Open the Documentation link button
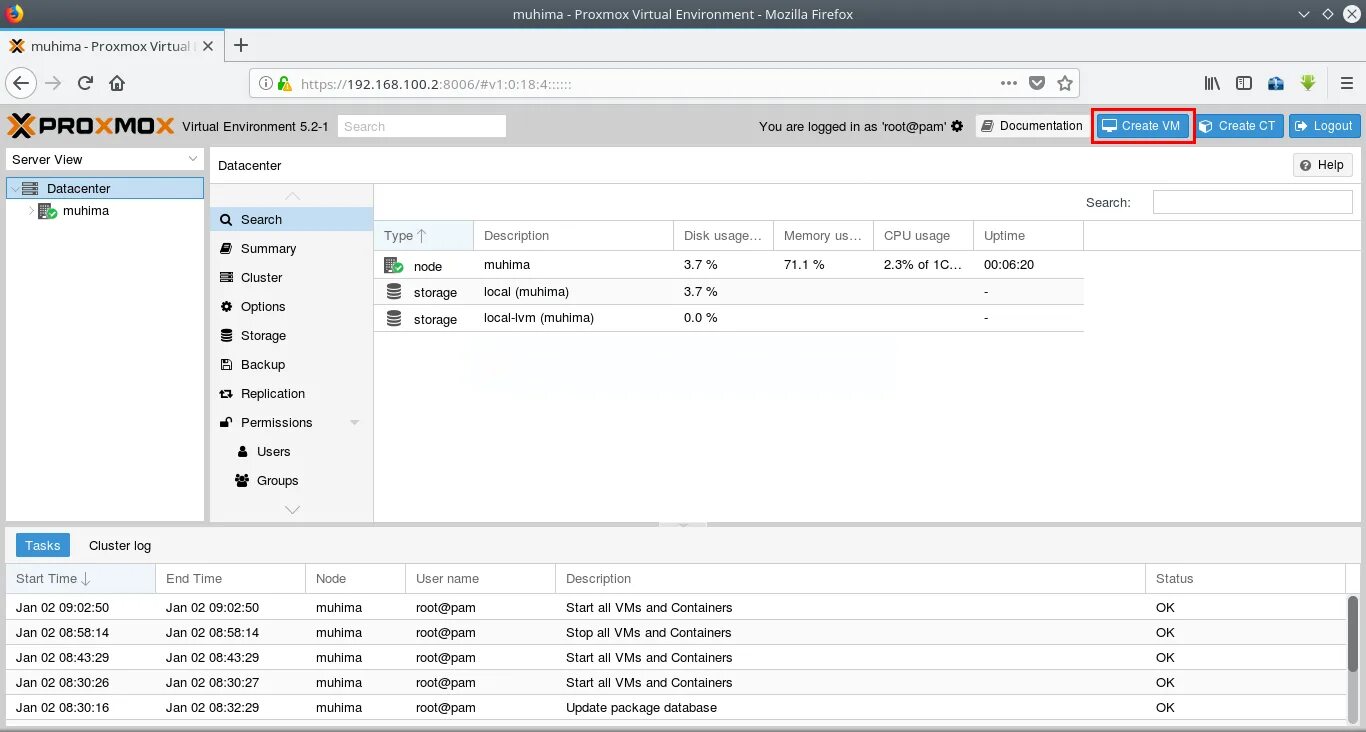The image size is (1366, 732). click(1031, 126)
